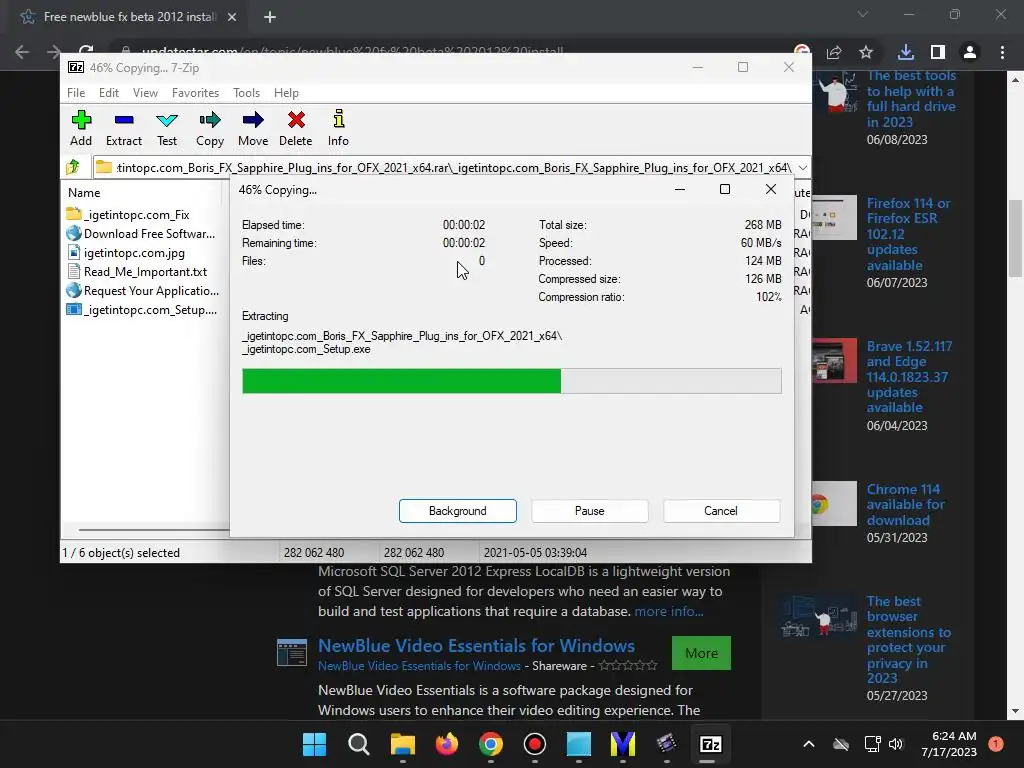Click the Delete toolbar icon

[x=296, y=128]
